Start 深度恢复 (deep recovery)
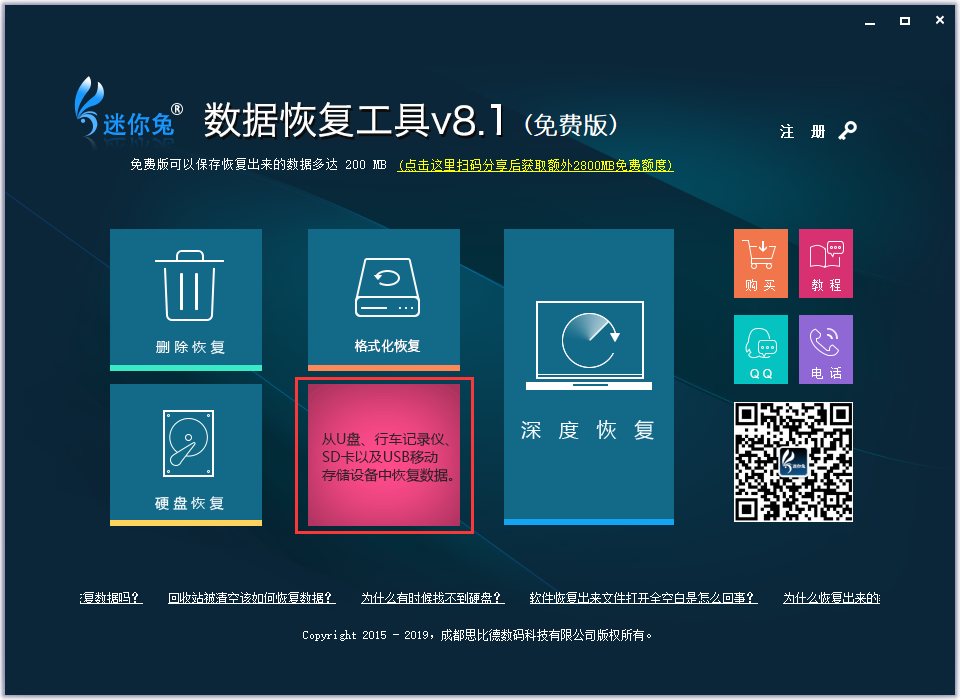960x700 pixels. pos(588,377)
